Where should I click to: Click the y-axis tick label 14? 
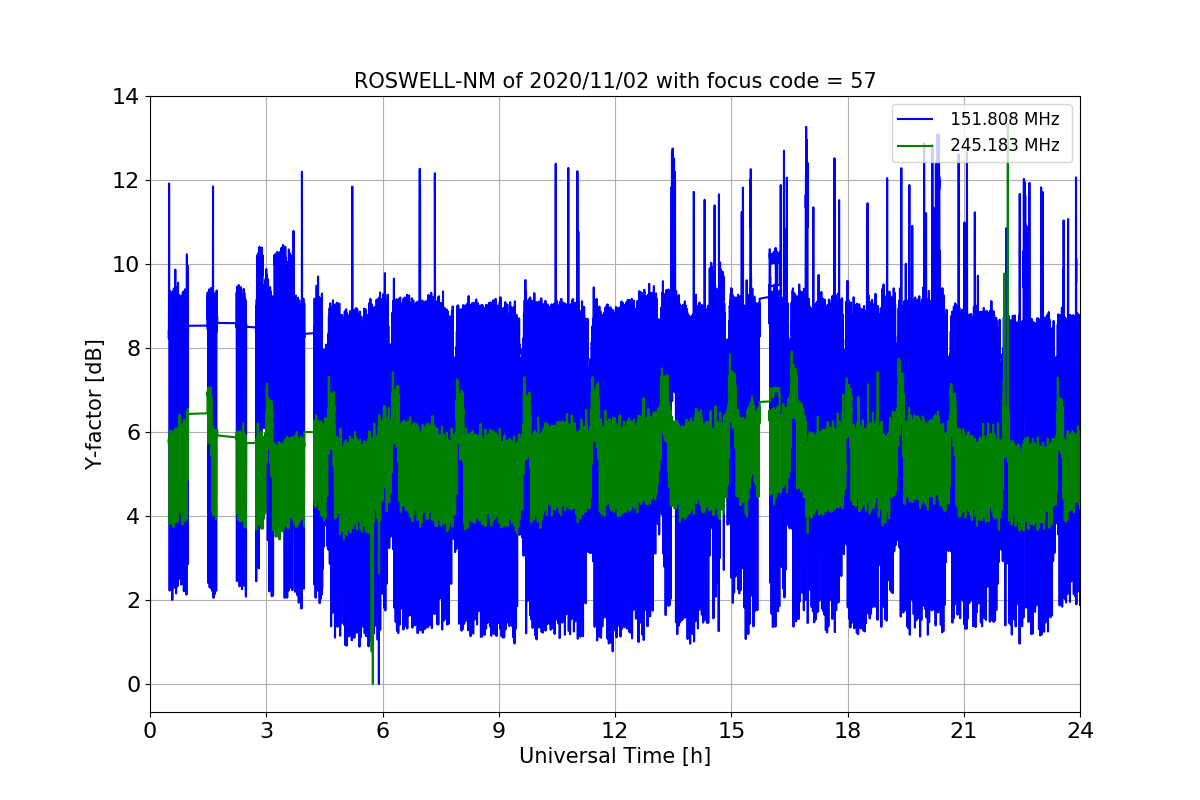coord(126,97)
